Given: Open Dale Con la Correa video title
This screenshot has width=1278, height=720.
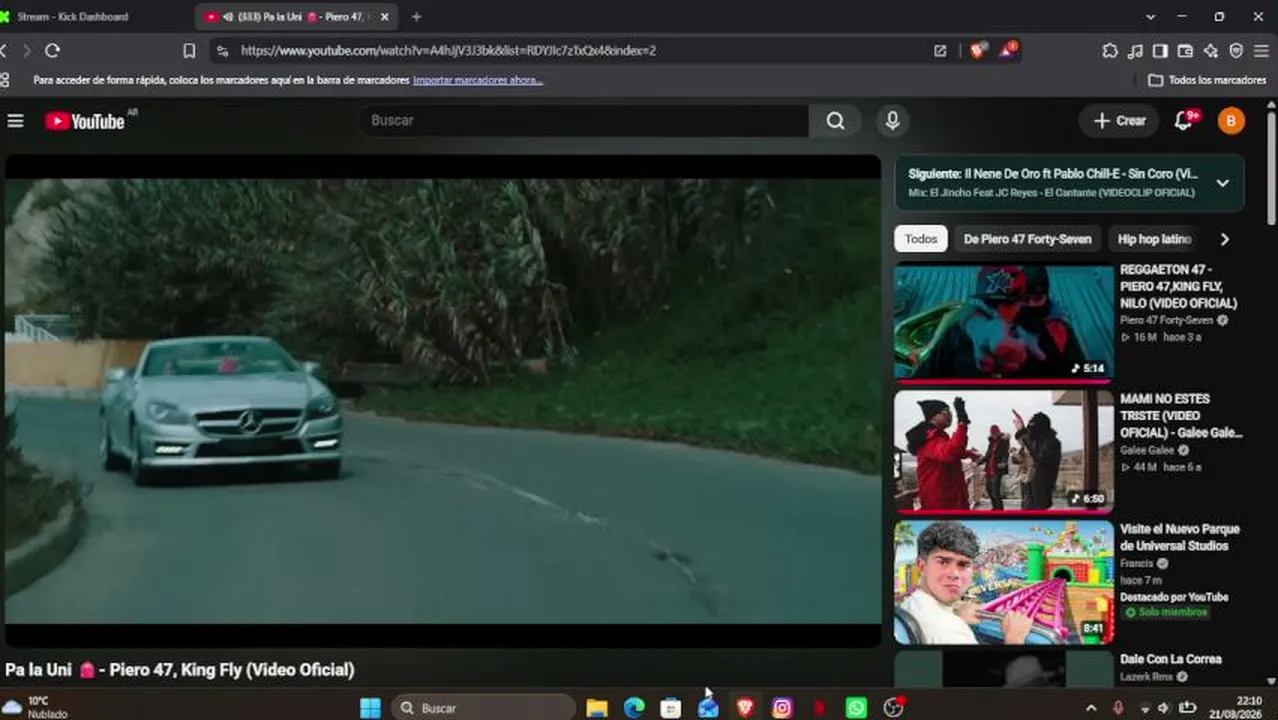Looking at the screenshot, I should [x=1170, y=659].
